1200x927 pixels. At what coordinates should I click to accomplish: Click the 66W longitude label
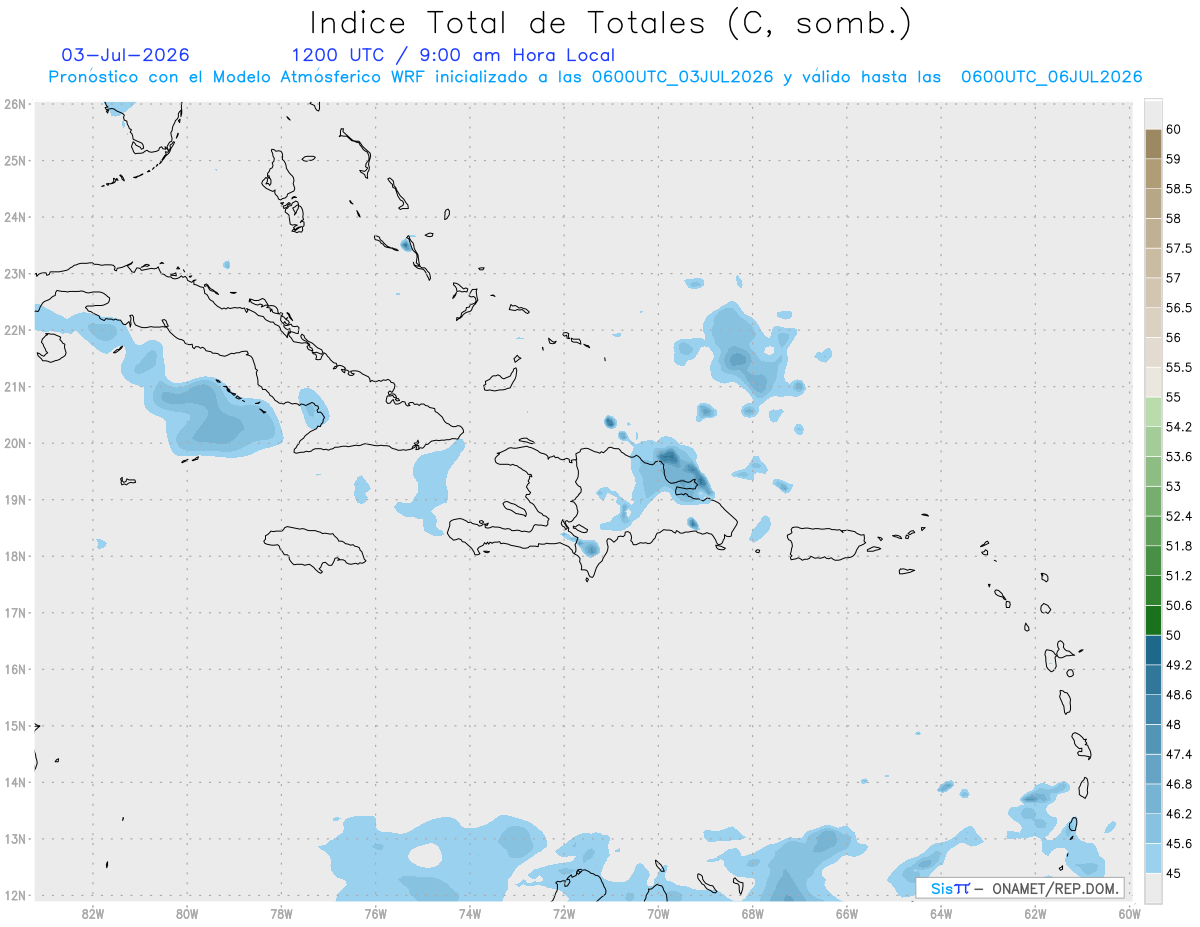click(x=847, y=913)
